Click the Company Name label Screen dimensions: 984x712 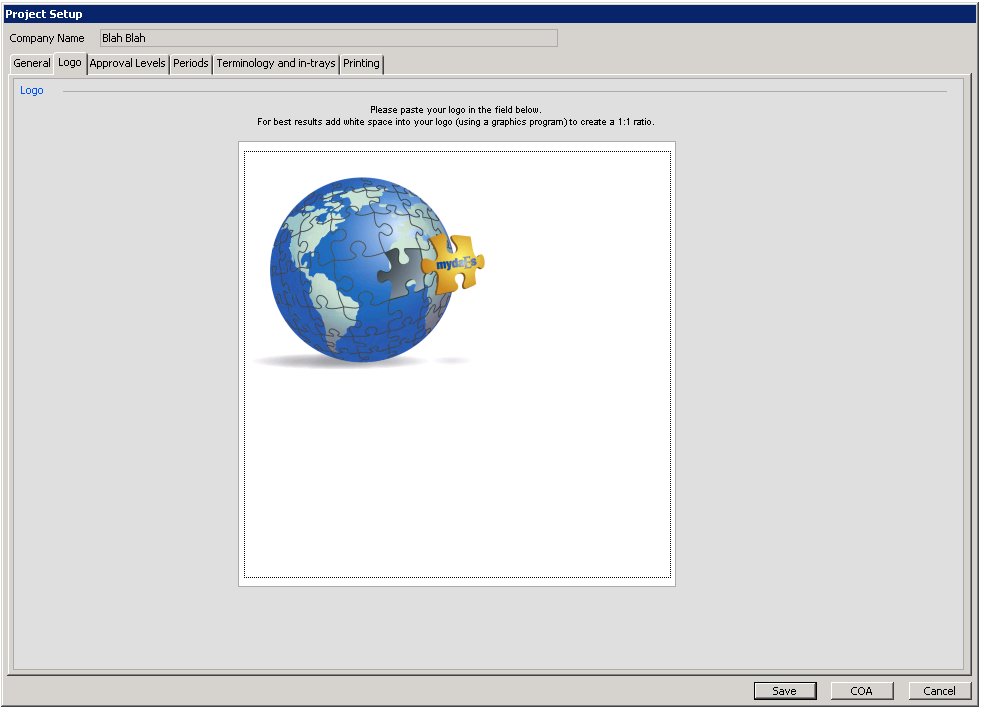click(47, 38)
